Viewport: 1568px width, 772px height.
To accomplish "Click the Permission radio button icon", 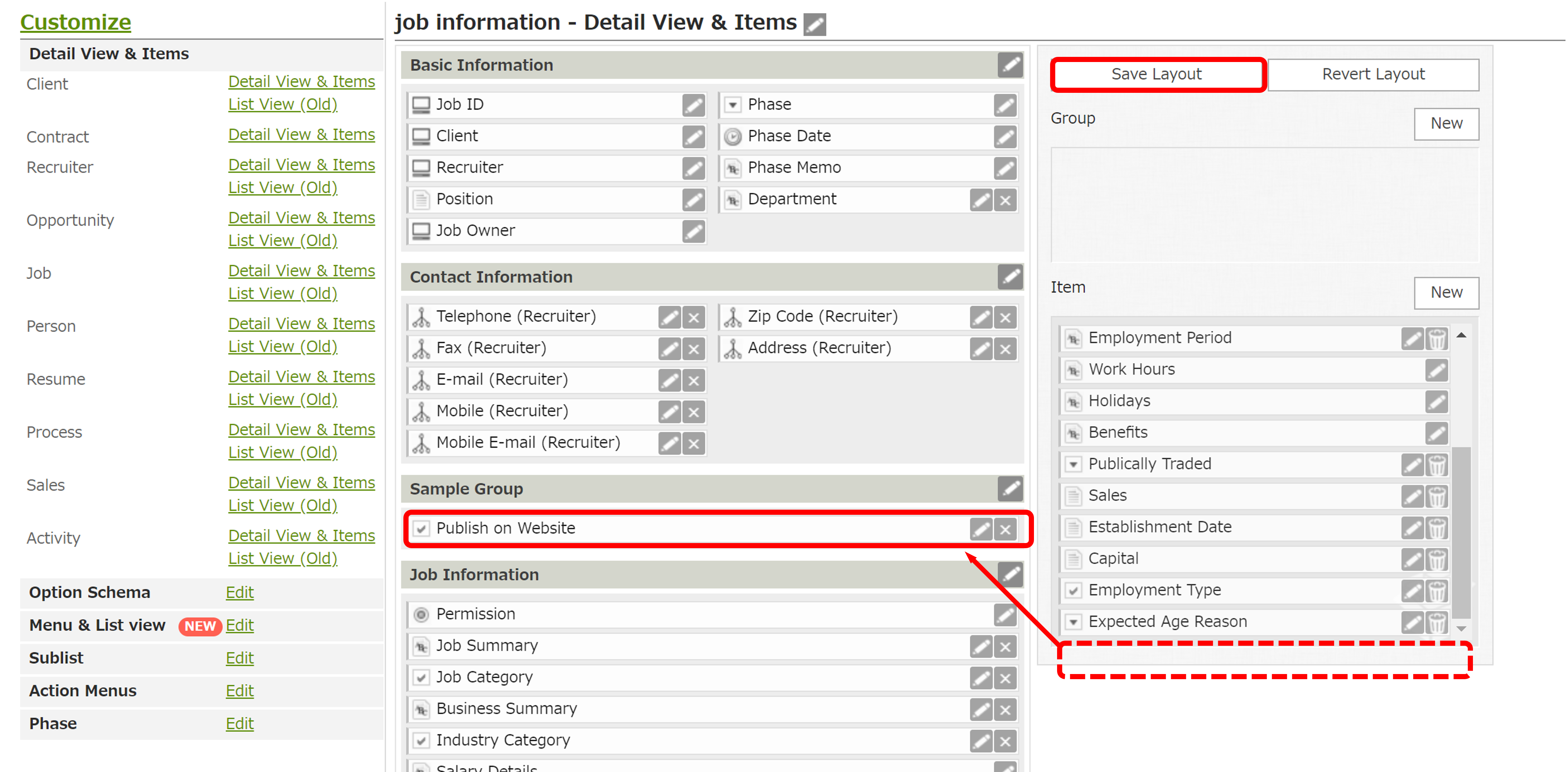I will [421, 615].
